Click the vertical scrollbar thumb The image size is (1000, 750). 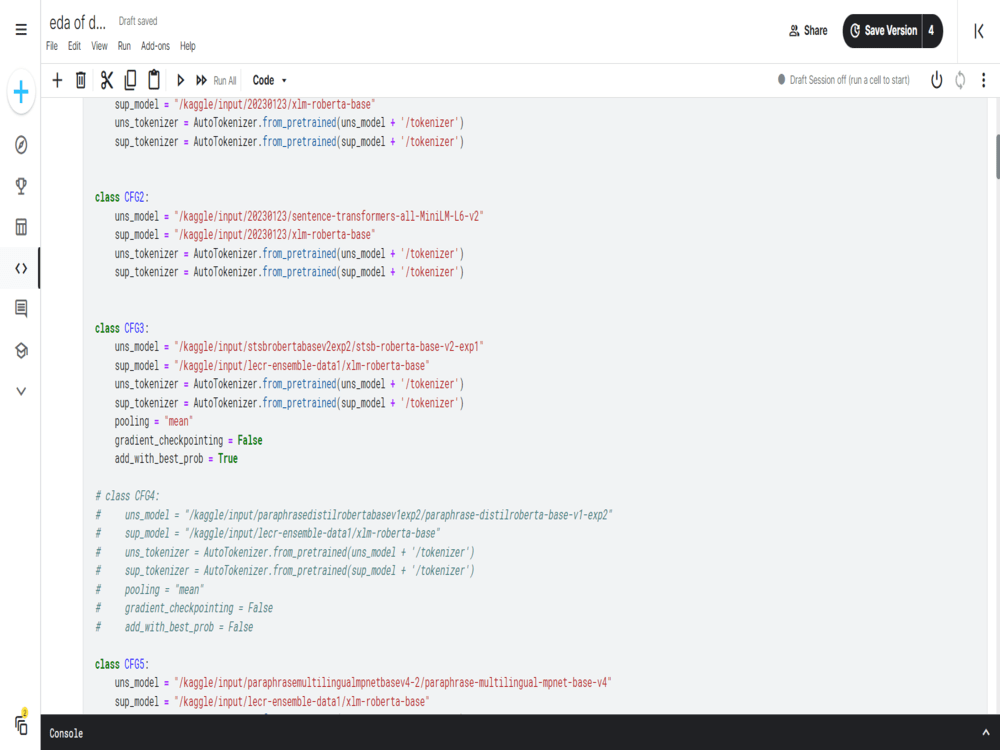(x=997, y=157)
